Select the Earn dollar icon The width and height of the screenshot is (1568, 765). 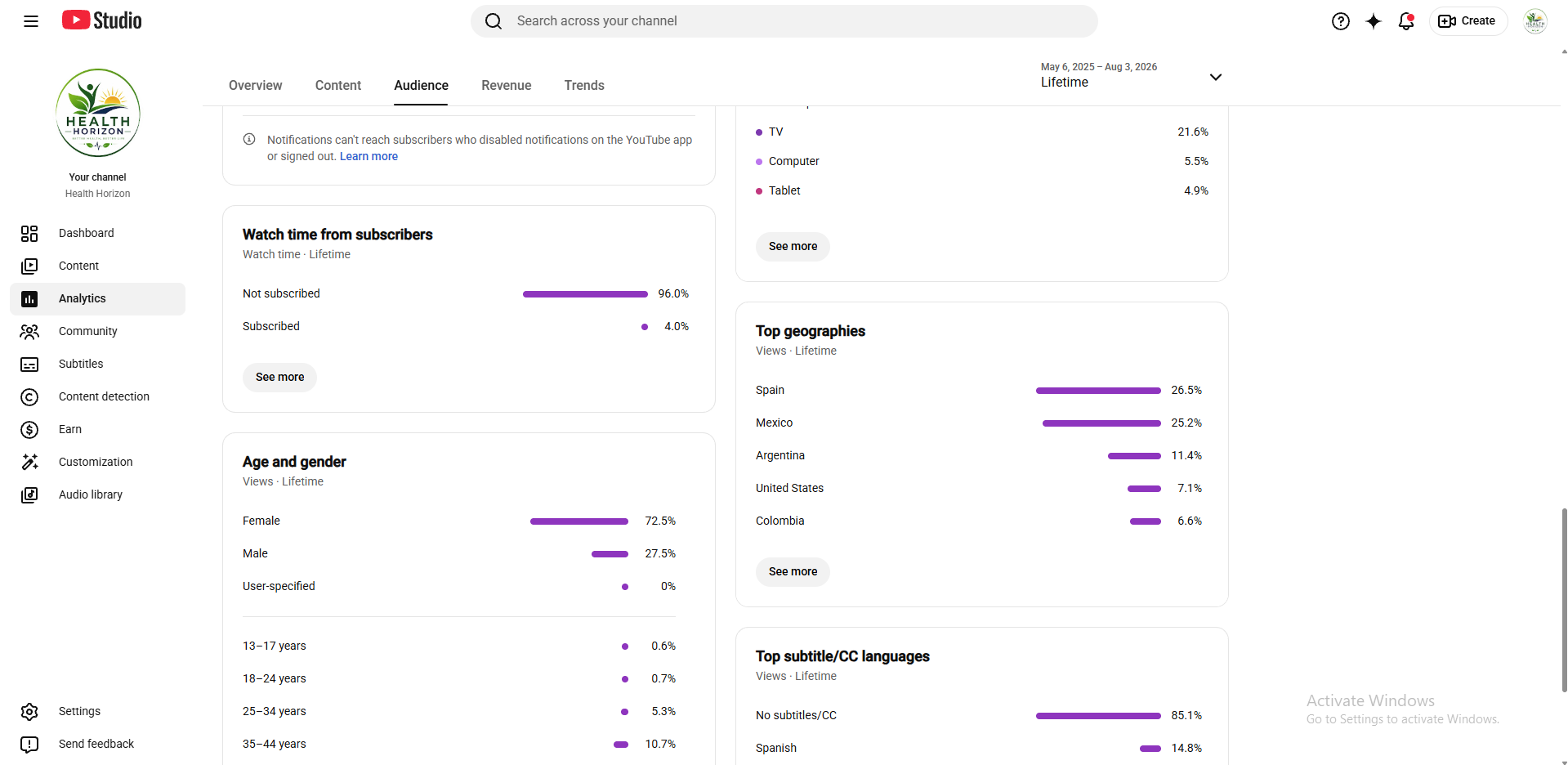(x=29, y=430)
